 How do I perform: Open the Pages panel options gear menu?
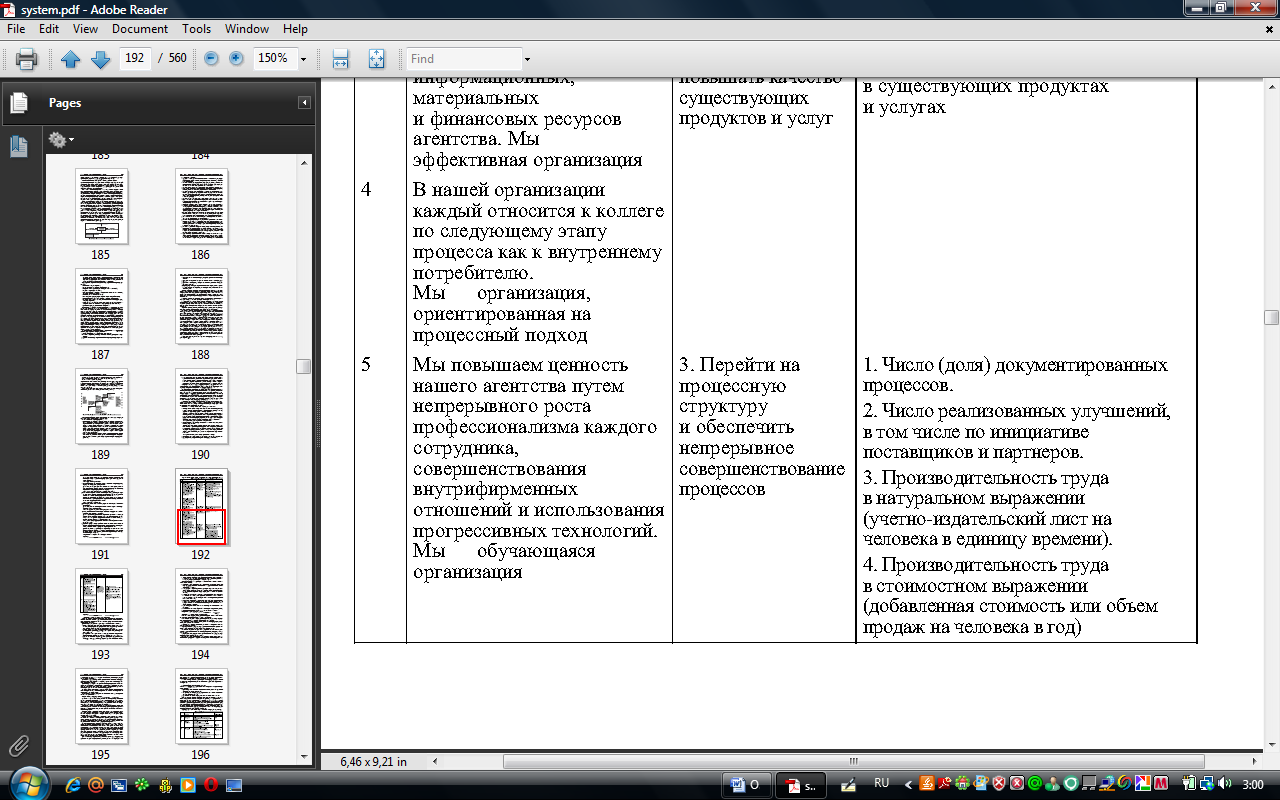(x=61, y=139)
